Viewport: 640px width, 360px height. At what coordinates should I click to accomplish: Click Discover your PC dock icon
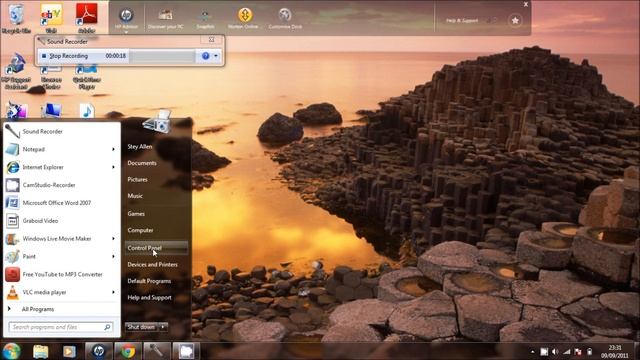[x=165, y=19]
